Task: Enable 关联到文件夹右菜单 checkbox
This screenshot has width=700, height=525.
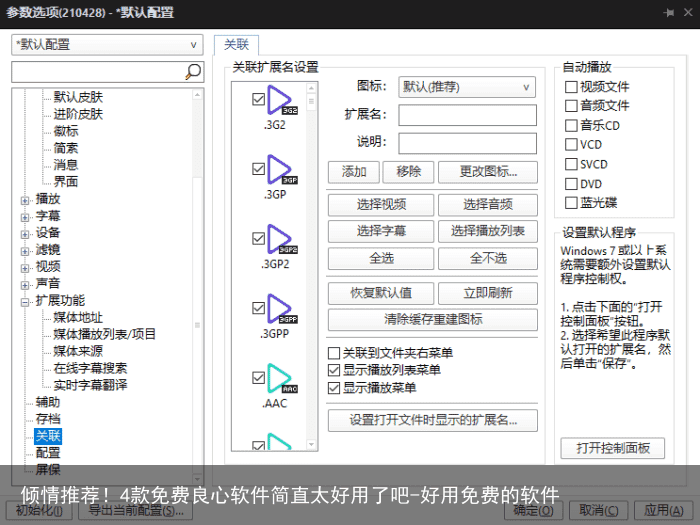Action: click(335, 353)
